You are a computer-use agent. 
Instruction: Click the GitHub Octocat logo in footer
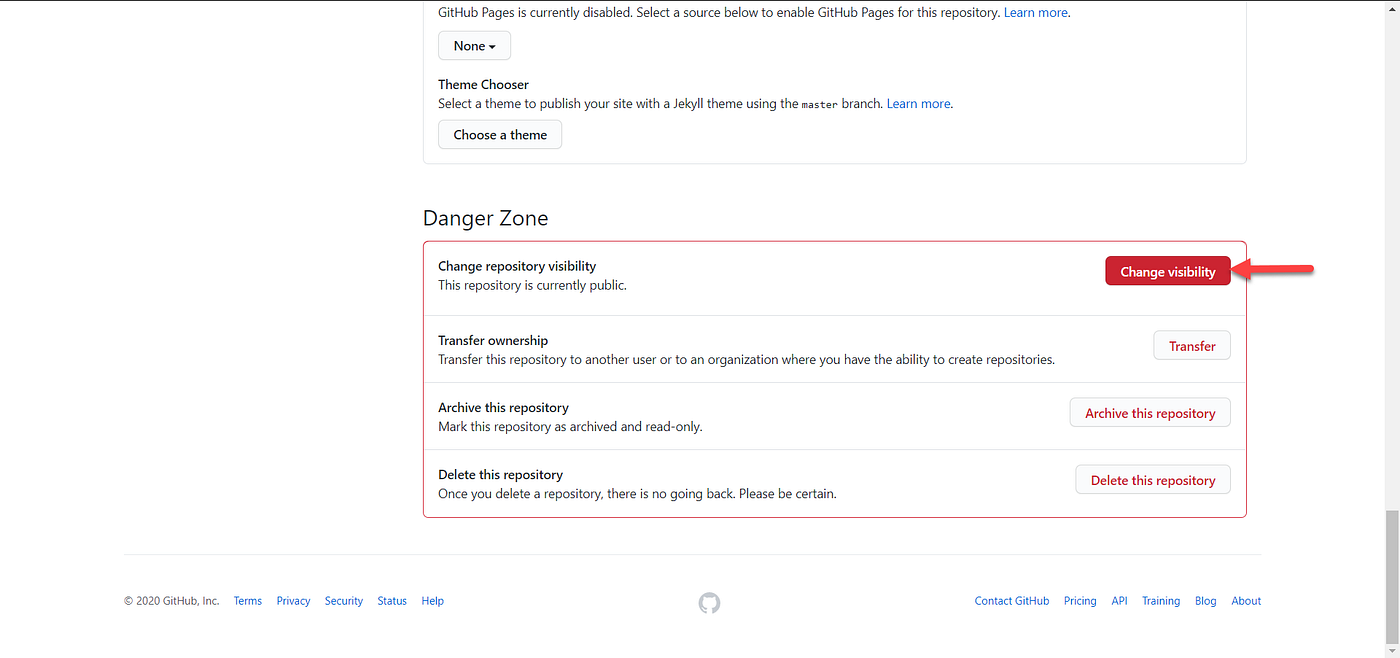click(x=709, y=603)
